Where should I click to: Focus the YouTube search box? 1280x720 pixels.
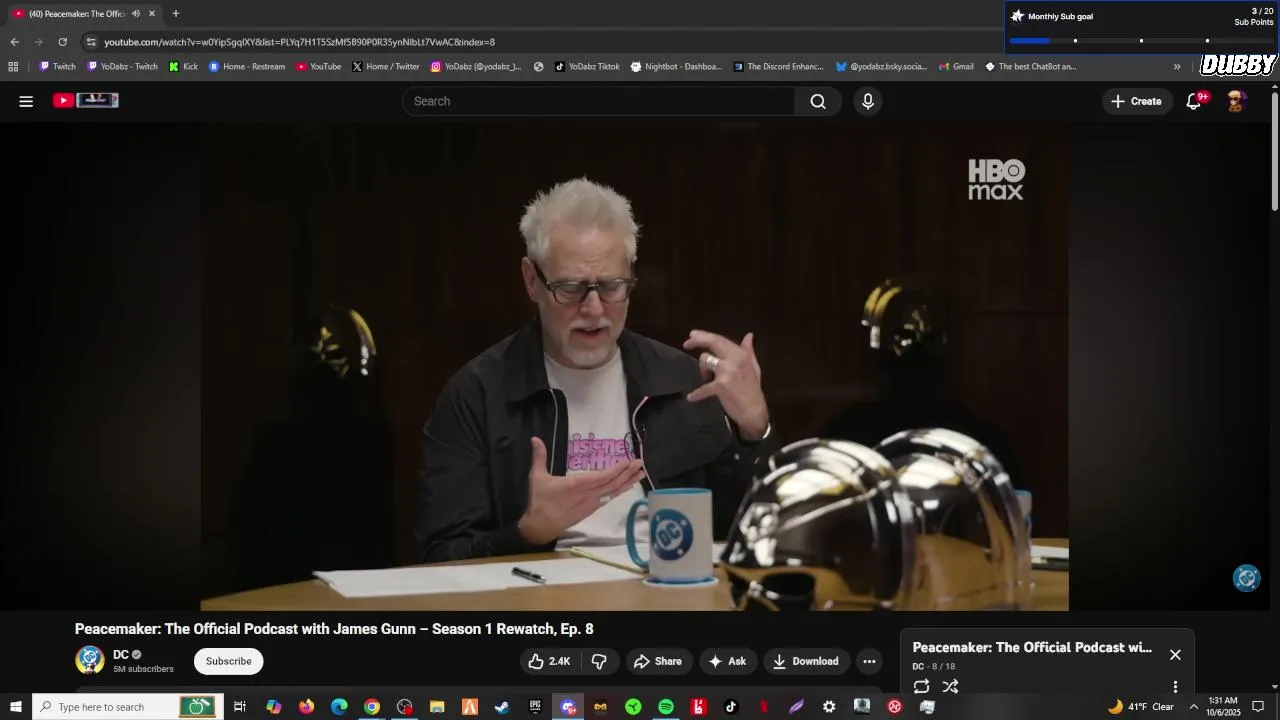pos(600,101)
